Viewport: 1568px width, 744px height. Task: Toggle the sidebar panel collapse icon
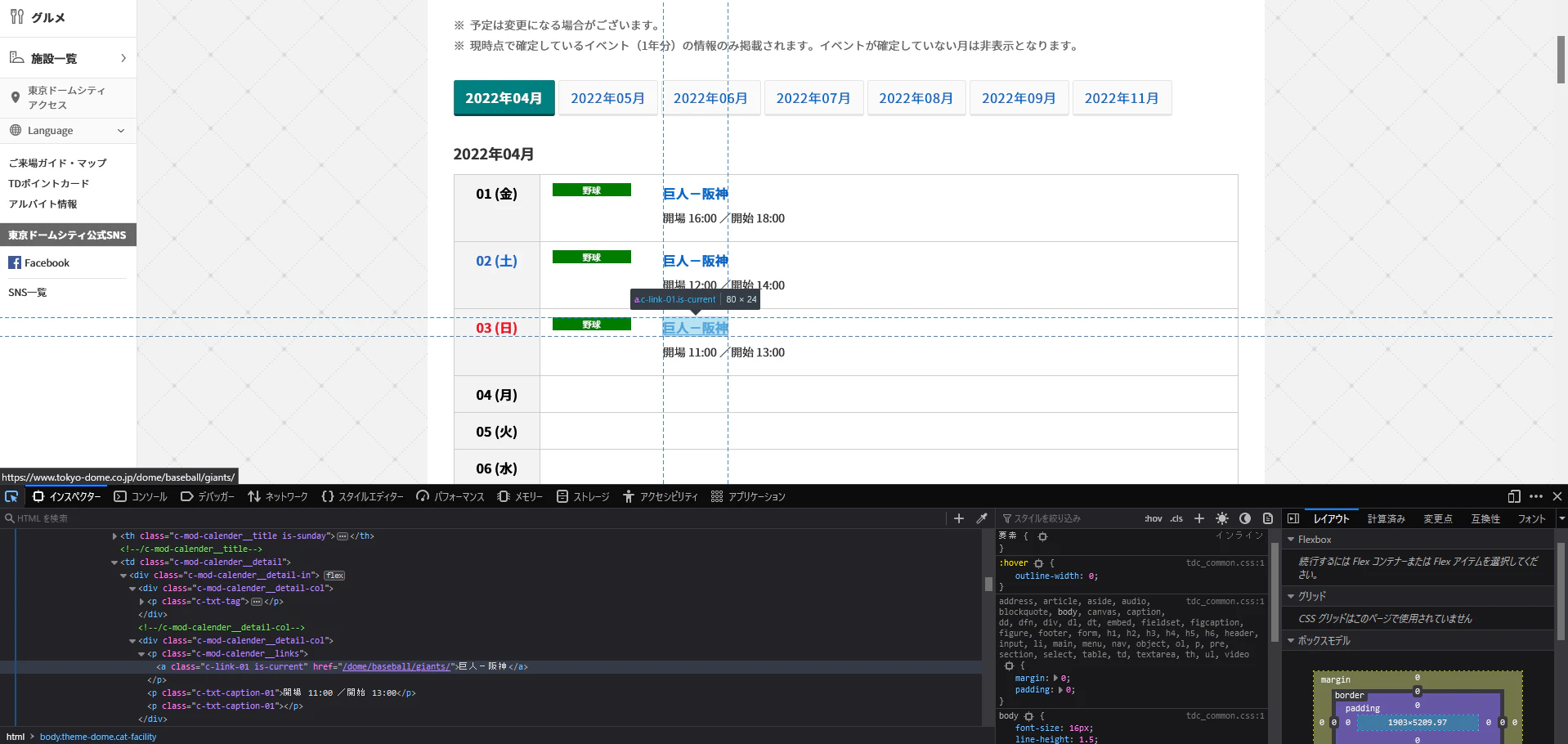click(1293, 518)
